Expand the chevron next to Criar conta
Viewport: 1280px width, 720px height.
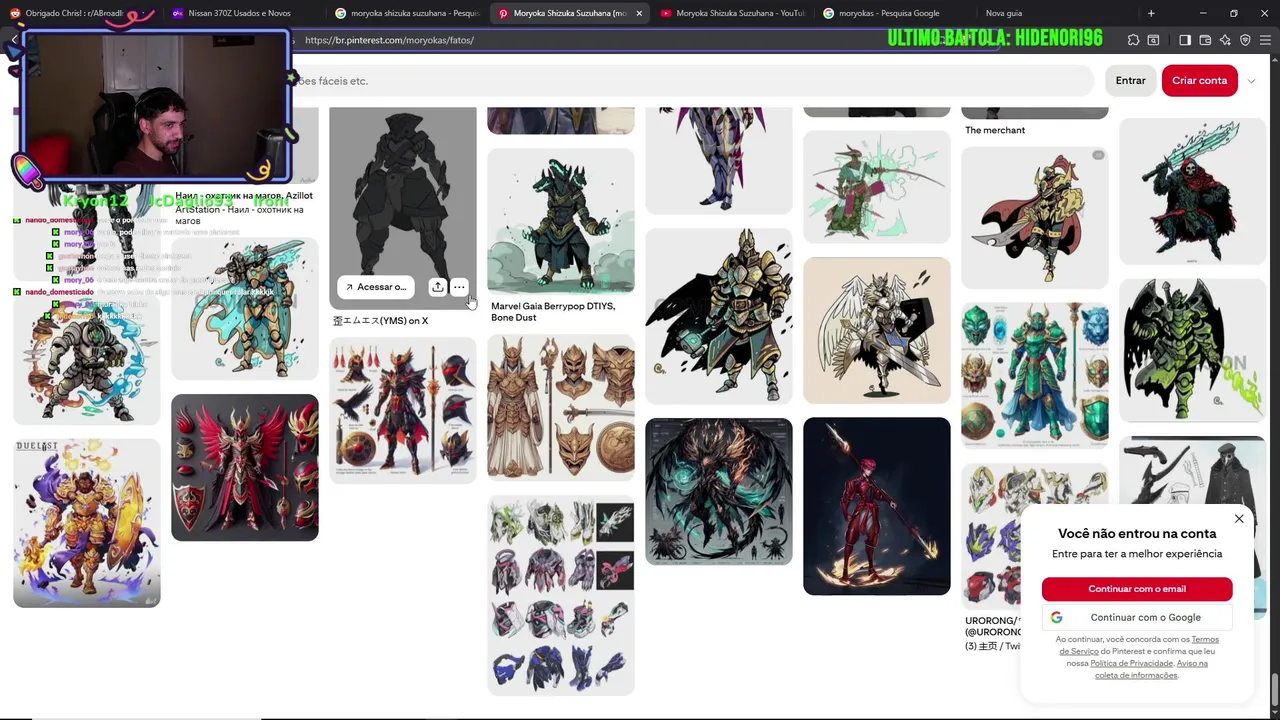pos(1251,81)
